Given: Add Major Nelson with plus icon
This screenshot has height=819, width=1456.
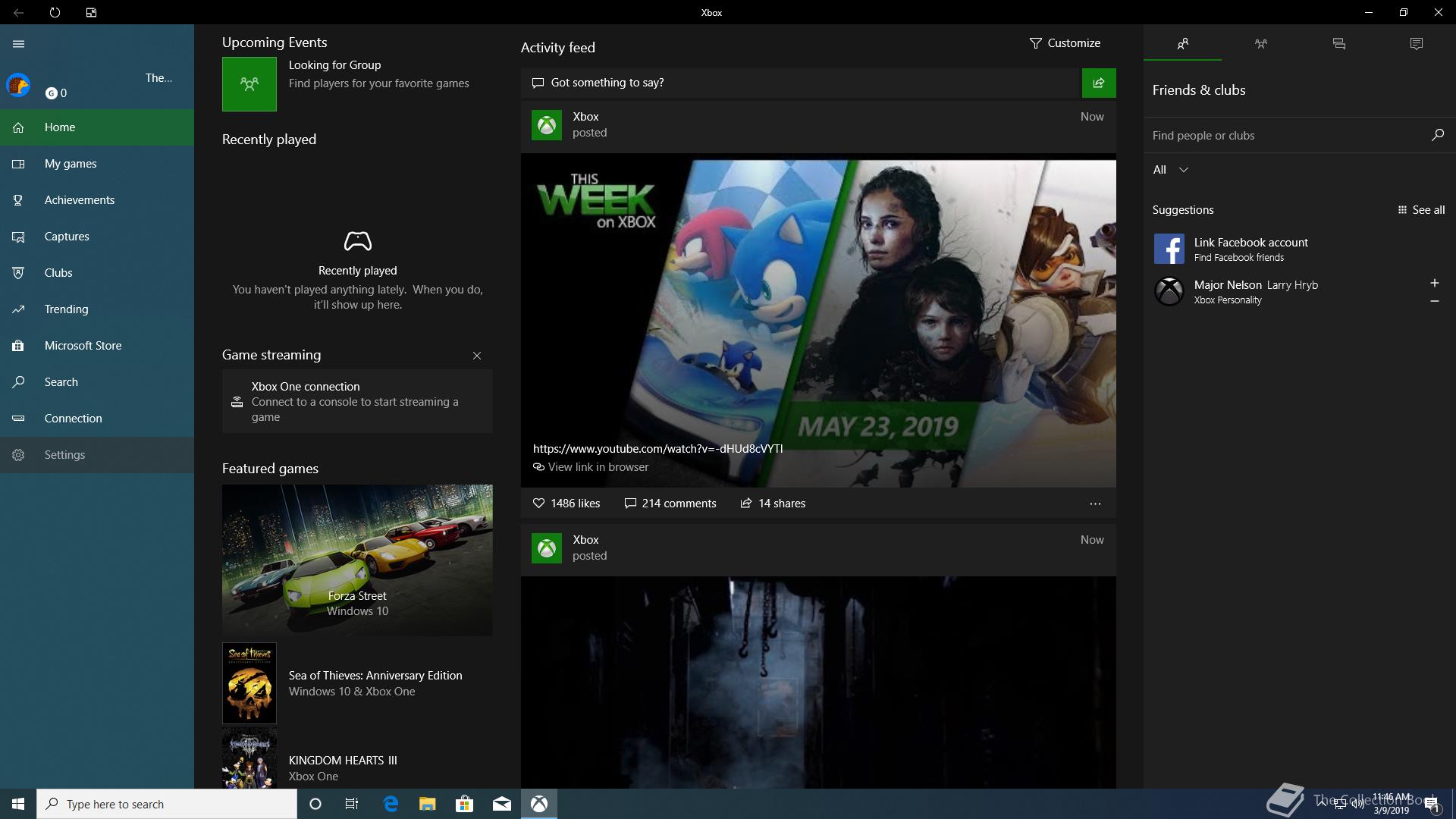Looking at the screenshot, I should click(1434, 283).
